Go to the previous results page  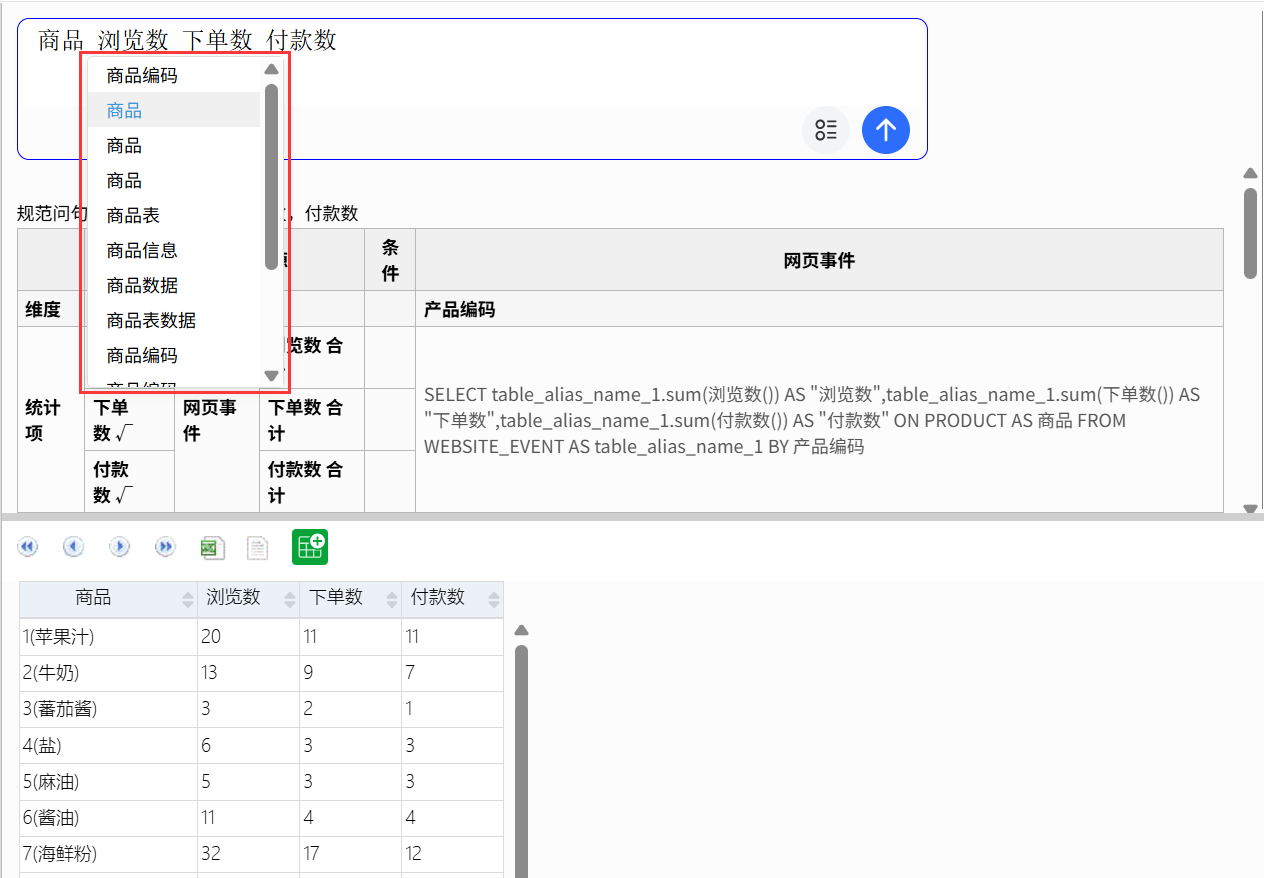pos(73,547)
